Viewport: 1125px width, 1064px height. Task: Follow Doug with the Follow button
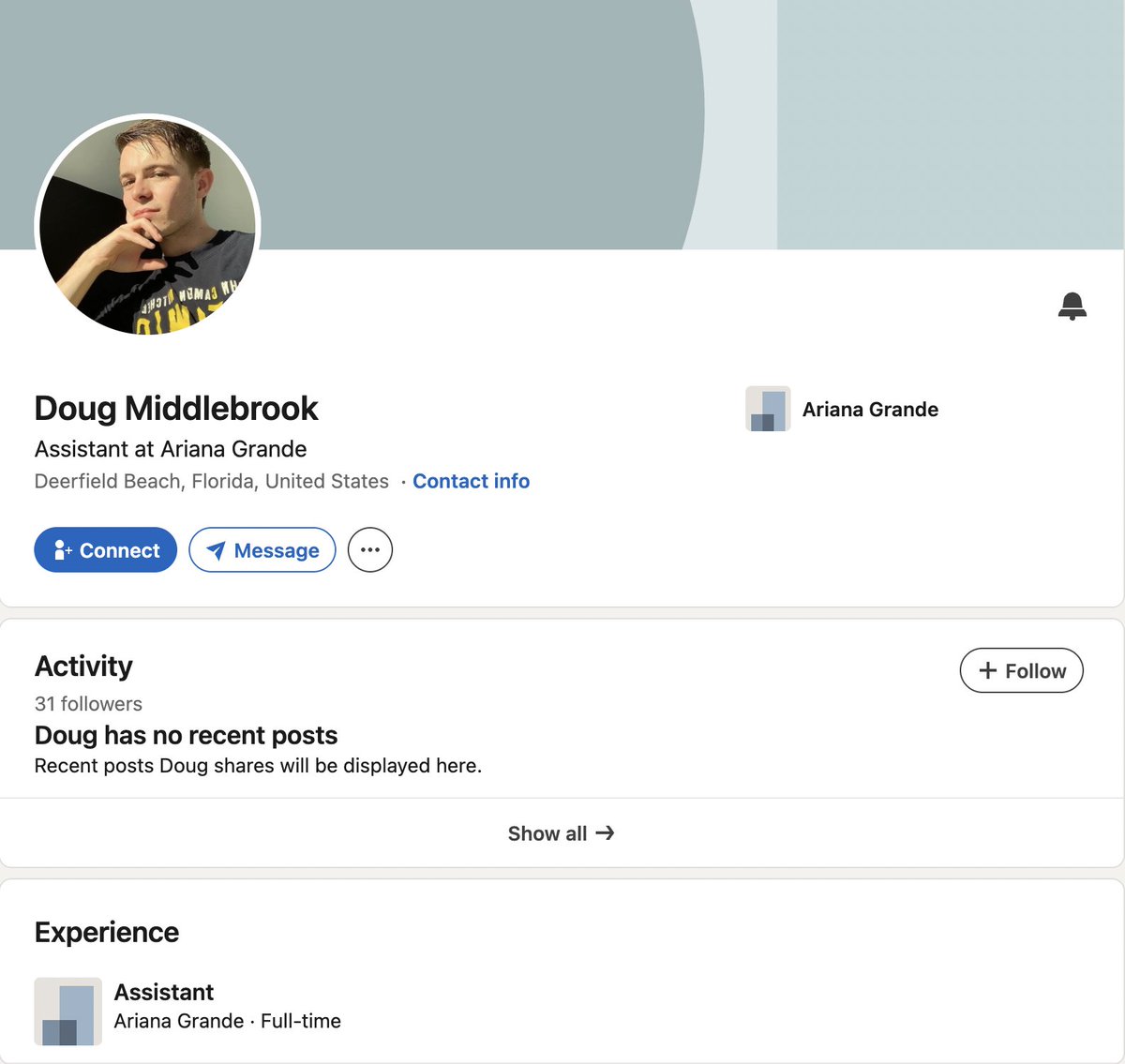click(1022, 670)
